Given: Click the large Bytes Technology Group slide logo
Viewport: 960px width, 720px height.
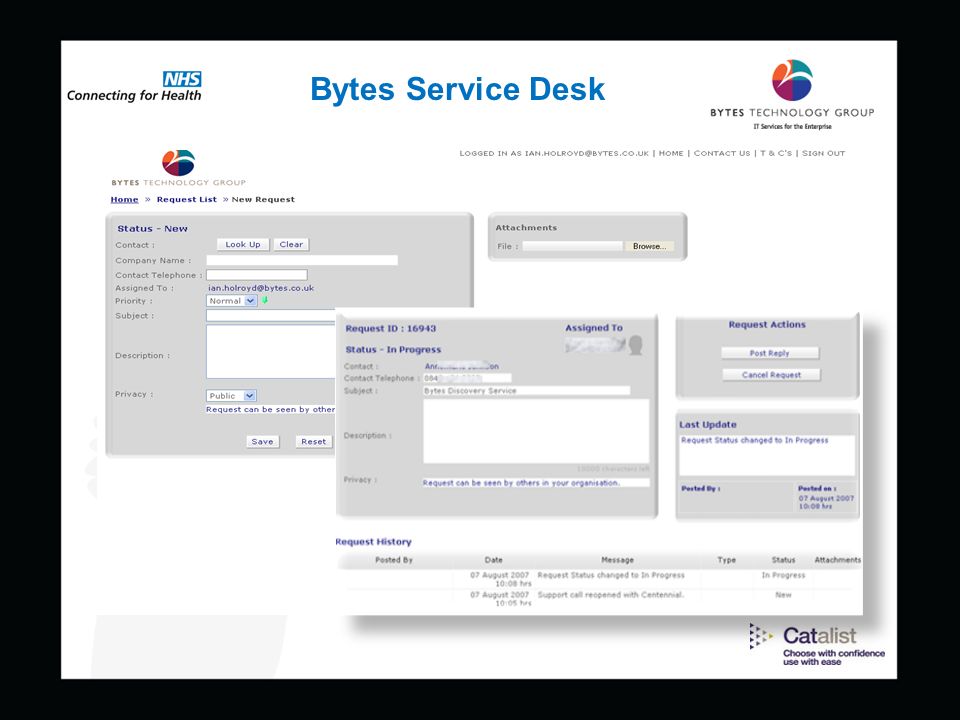Looking at the screenshot, I should [792, 94].
